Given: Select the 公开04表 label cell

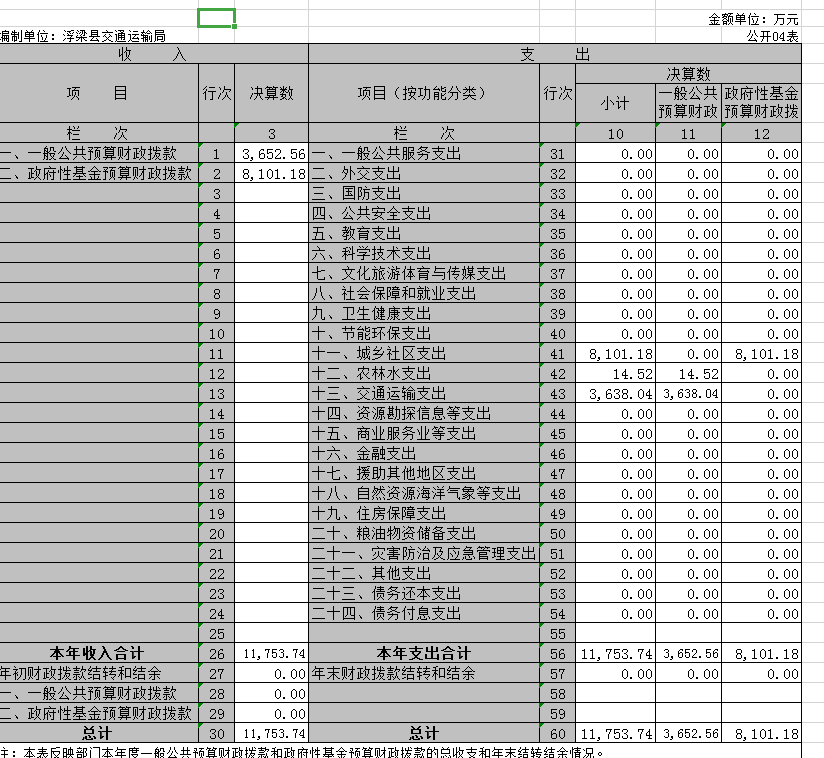Looking at the screenshot, I should [772, 36].
